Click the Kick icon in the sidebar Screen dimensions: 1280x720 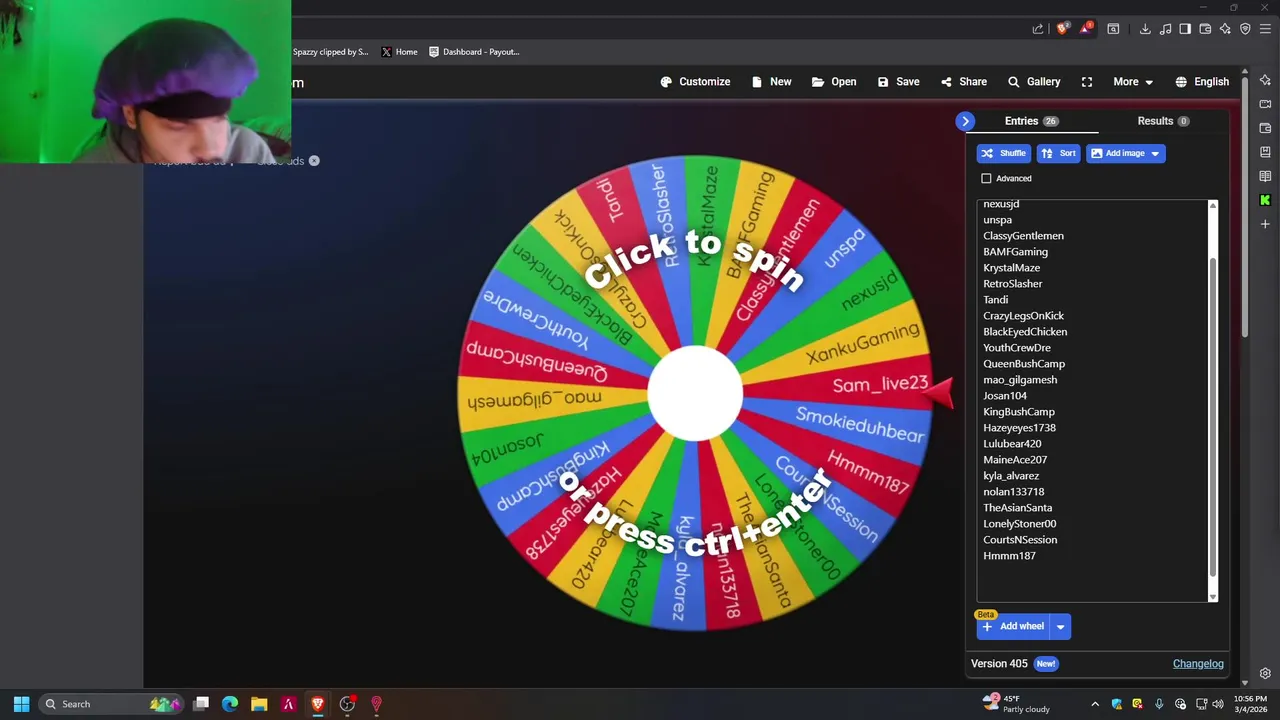(1265, 200)
